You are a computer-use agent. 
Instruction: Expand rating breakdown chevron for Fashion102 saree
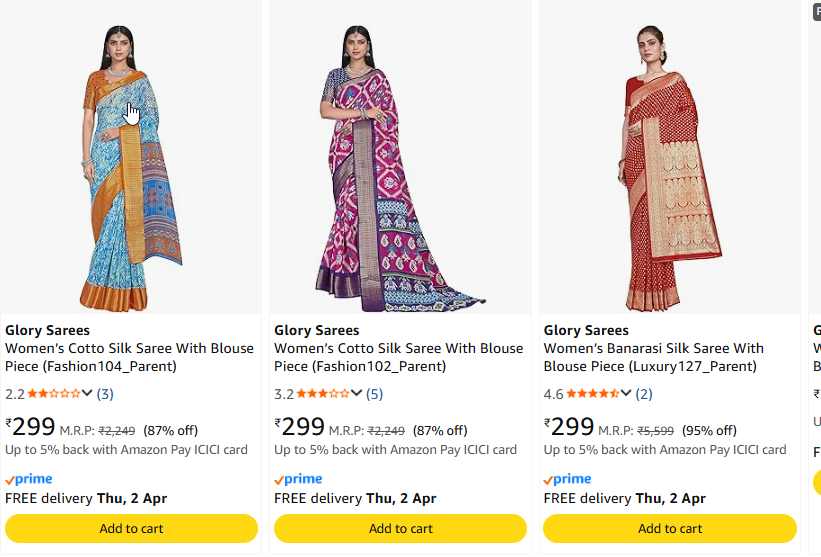(357, 394)
